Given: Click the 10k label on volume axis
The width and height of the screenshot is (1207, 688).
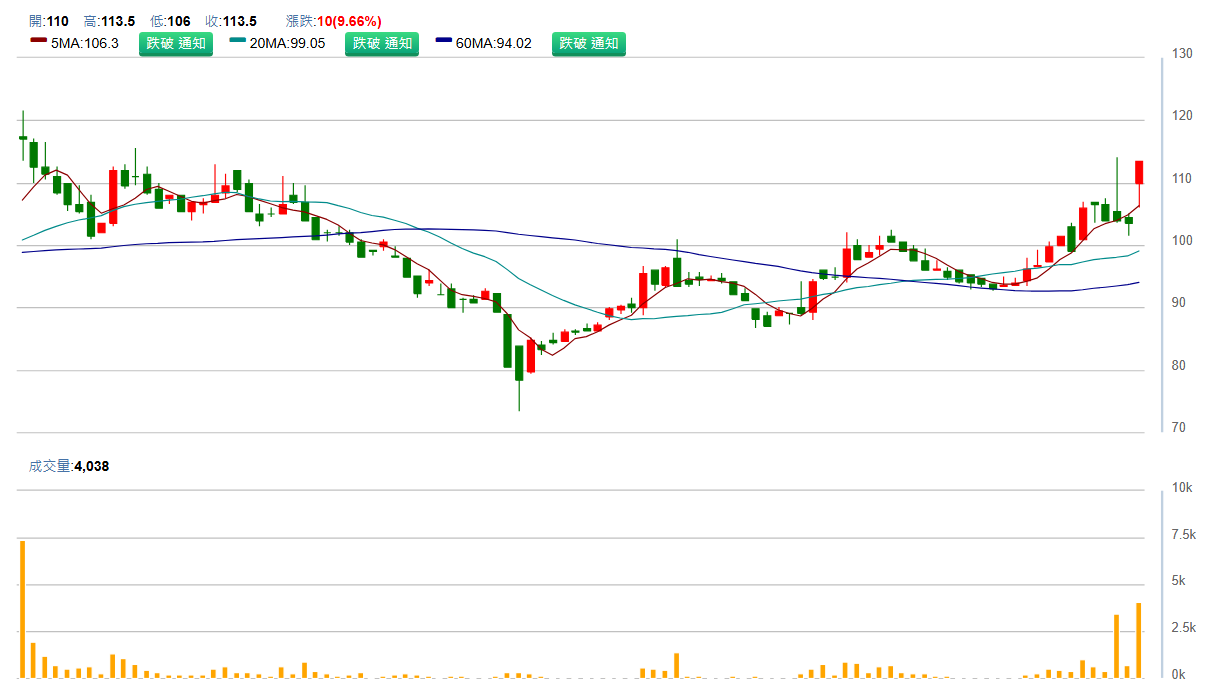Looking at the screenshot, I should click(x=1182, y=488).
